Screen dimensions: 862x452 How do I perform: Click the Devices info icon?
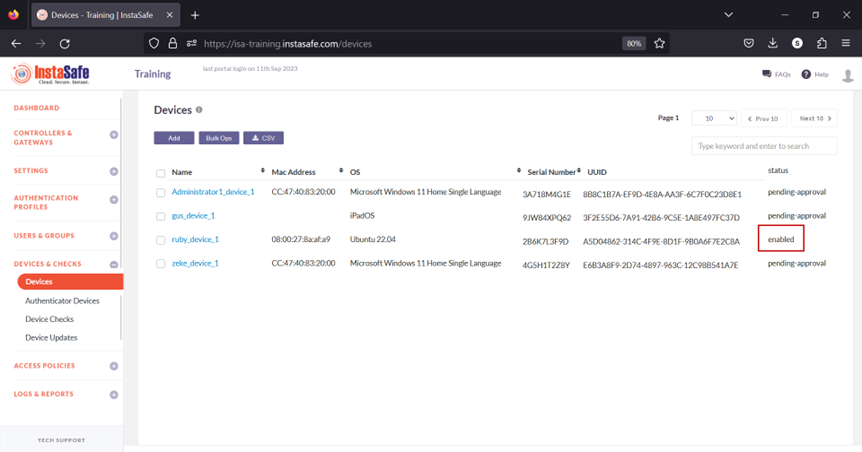(x=199, y=110)
